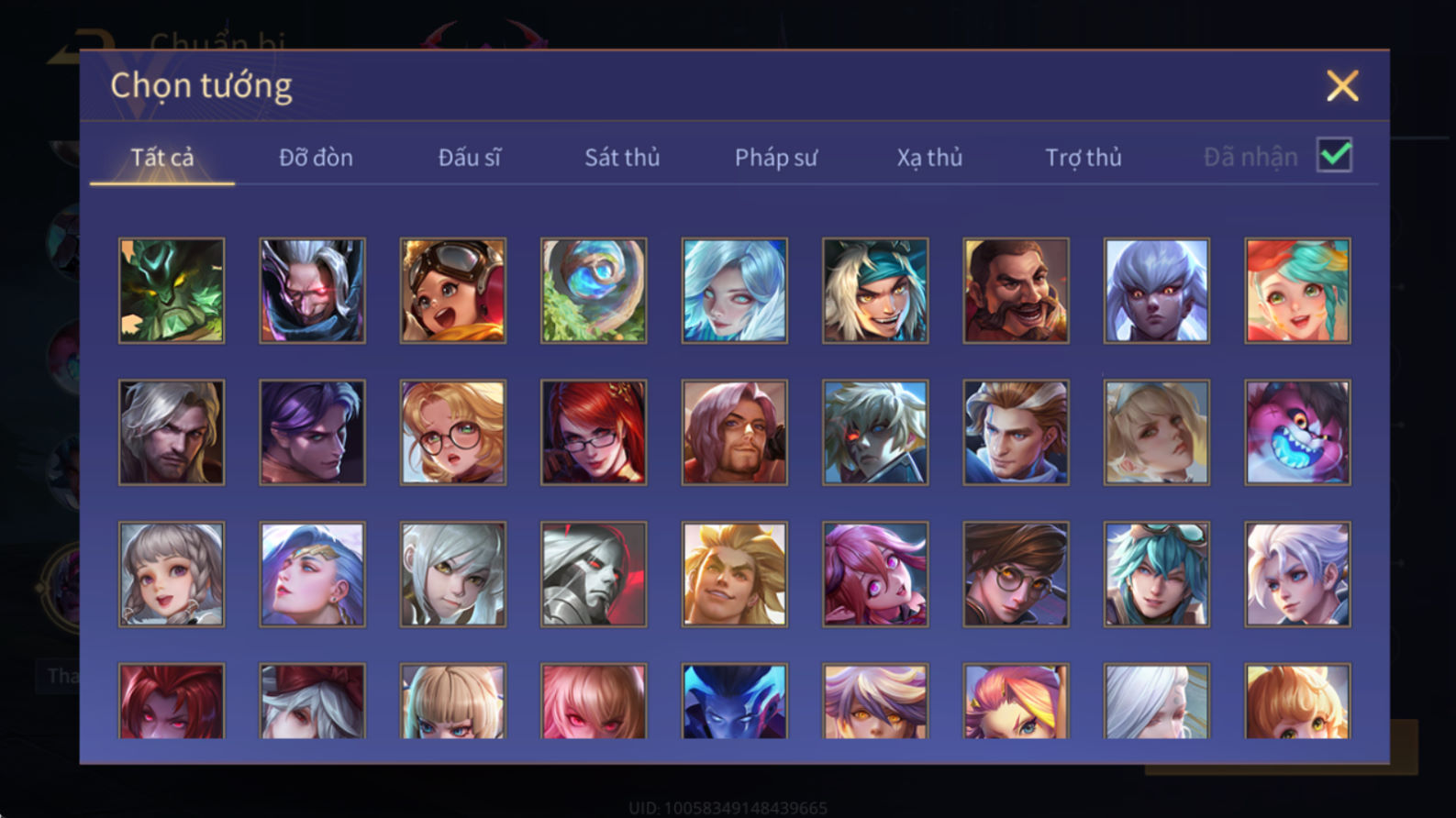This screenshot has width=1456, height=818.
Task: Pick the red-haired woman with glasses hero
Action: pyautogui.click(x=594, y=433)
